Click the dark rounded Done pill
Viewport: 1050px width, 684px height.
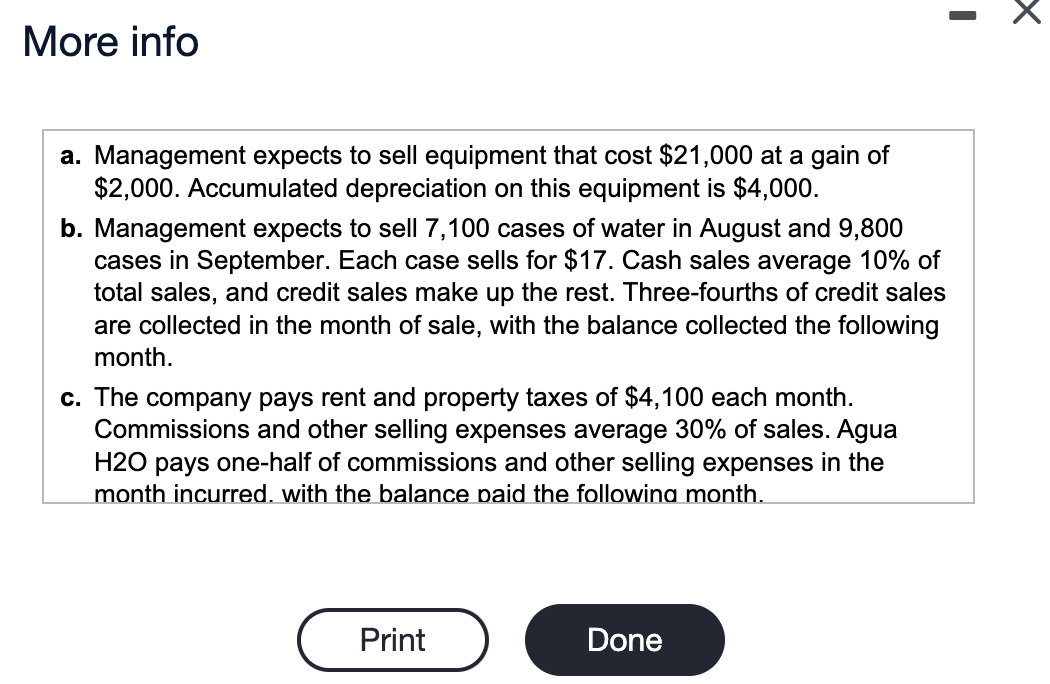click(x=624, y=639)
